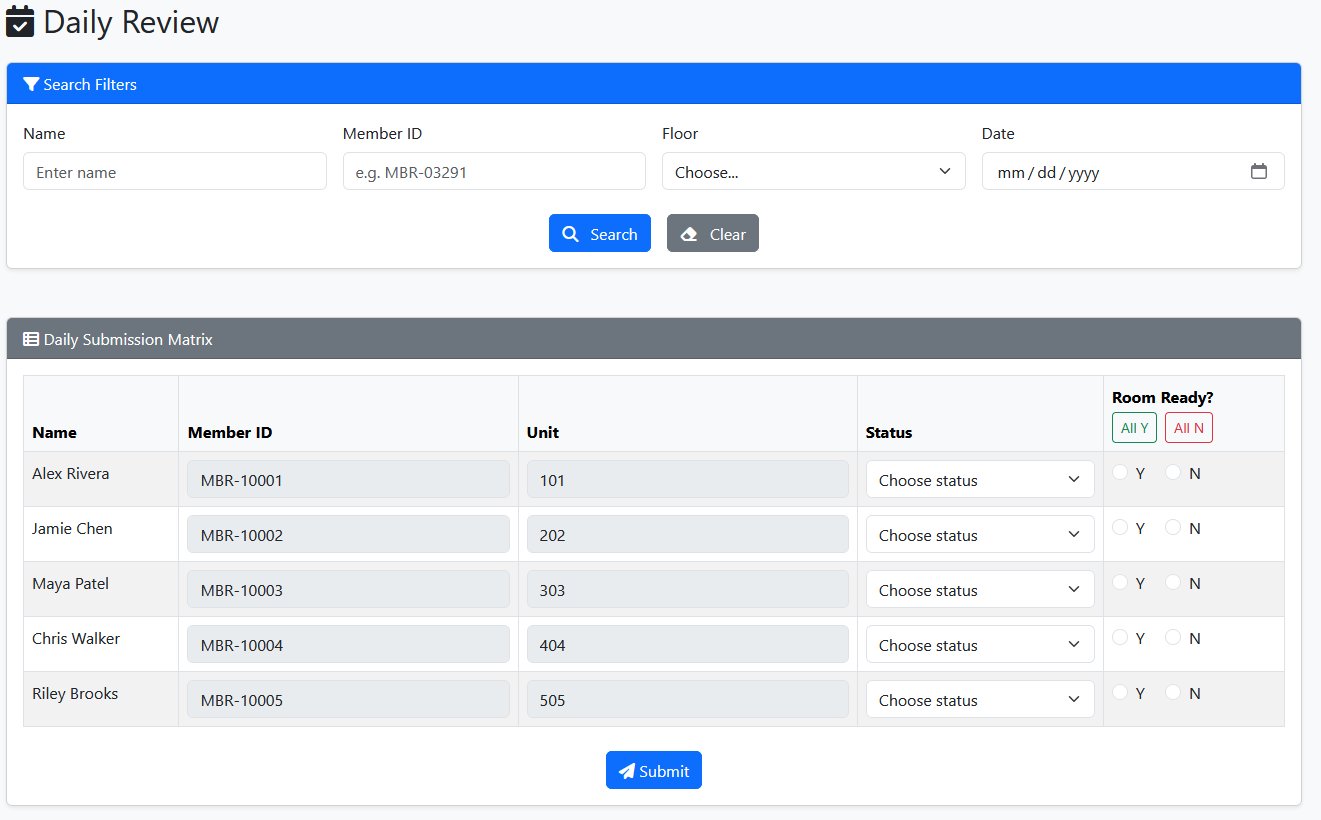
Task: Select N for Chris Walker's Room Ready
Action: [x=1175, y=637]
